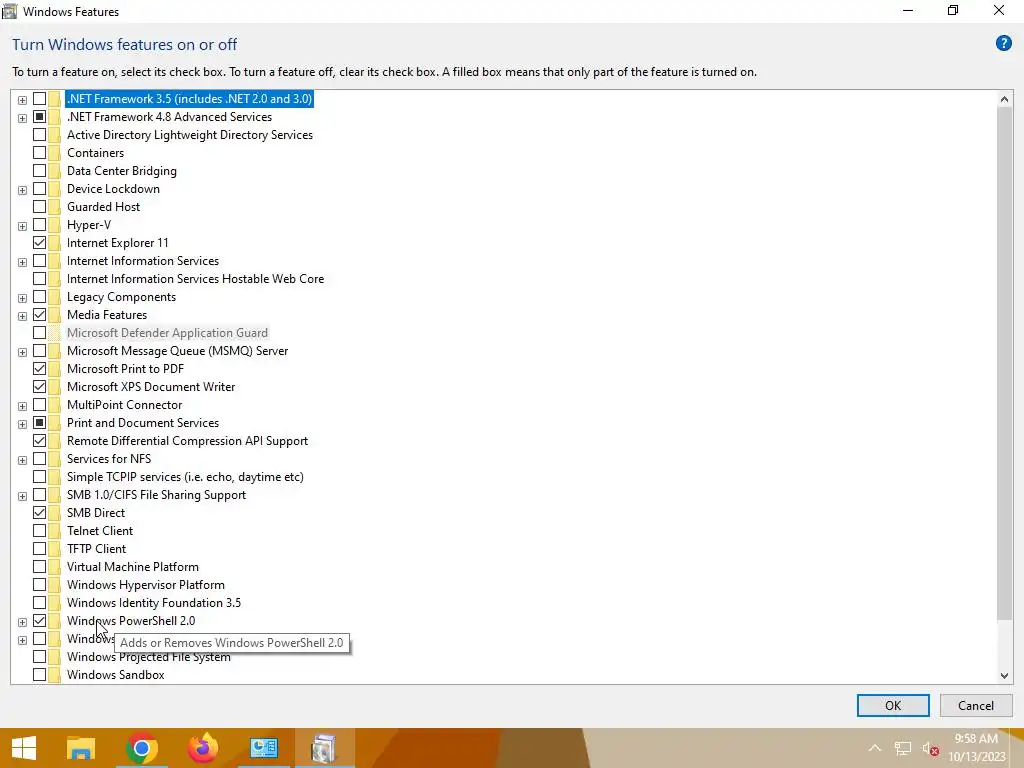Viewport: 1024px width, 768px height.
Task: Expand Services for NFS node
Action: (x=22, y=460)
